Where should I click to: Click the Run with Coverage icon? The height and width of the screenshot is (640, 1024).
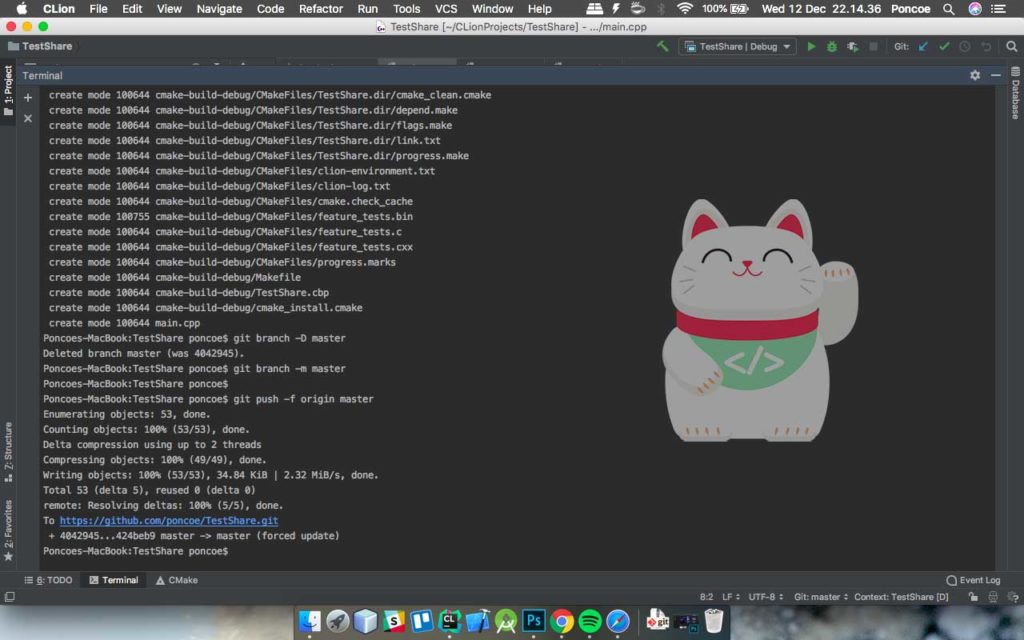[852, 46]
